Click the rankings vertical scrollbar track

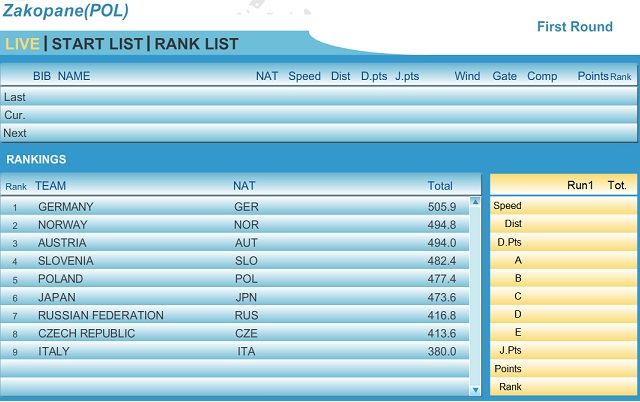[x=475, y=296]
